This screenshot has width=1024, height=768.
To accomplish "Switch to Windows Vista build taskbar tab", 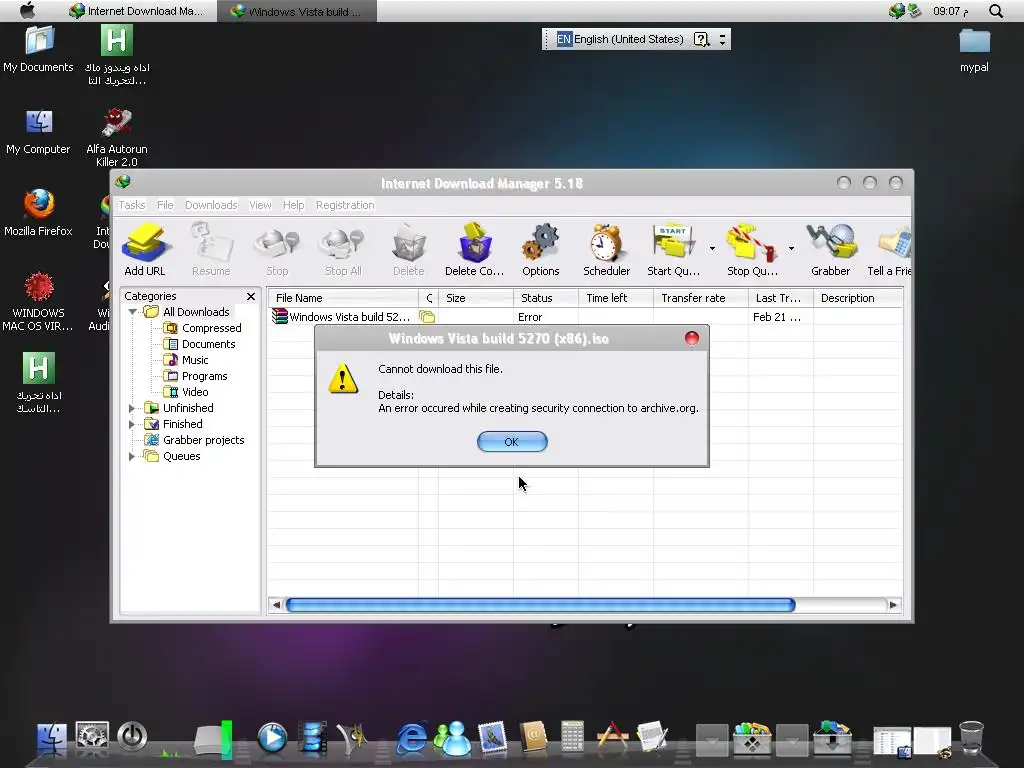I will point(297,11).
